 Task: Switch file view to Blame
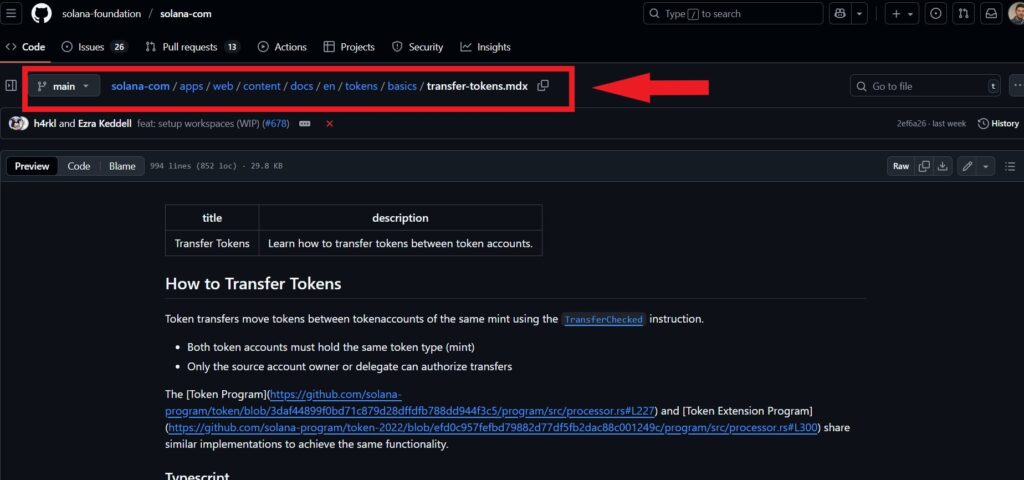[x=122, y=166]
